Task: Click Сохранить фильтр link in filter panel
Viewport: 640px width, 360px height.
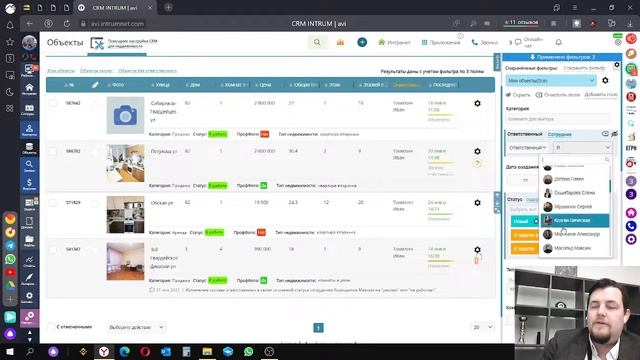Action: (x=584, y=68)
